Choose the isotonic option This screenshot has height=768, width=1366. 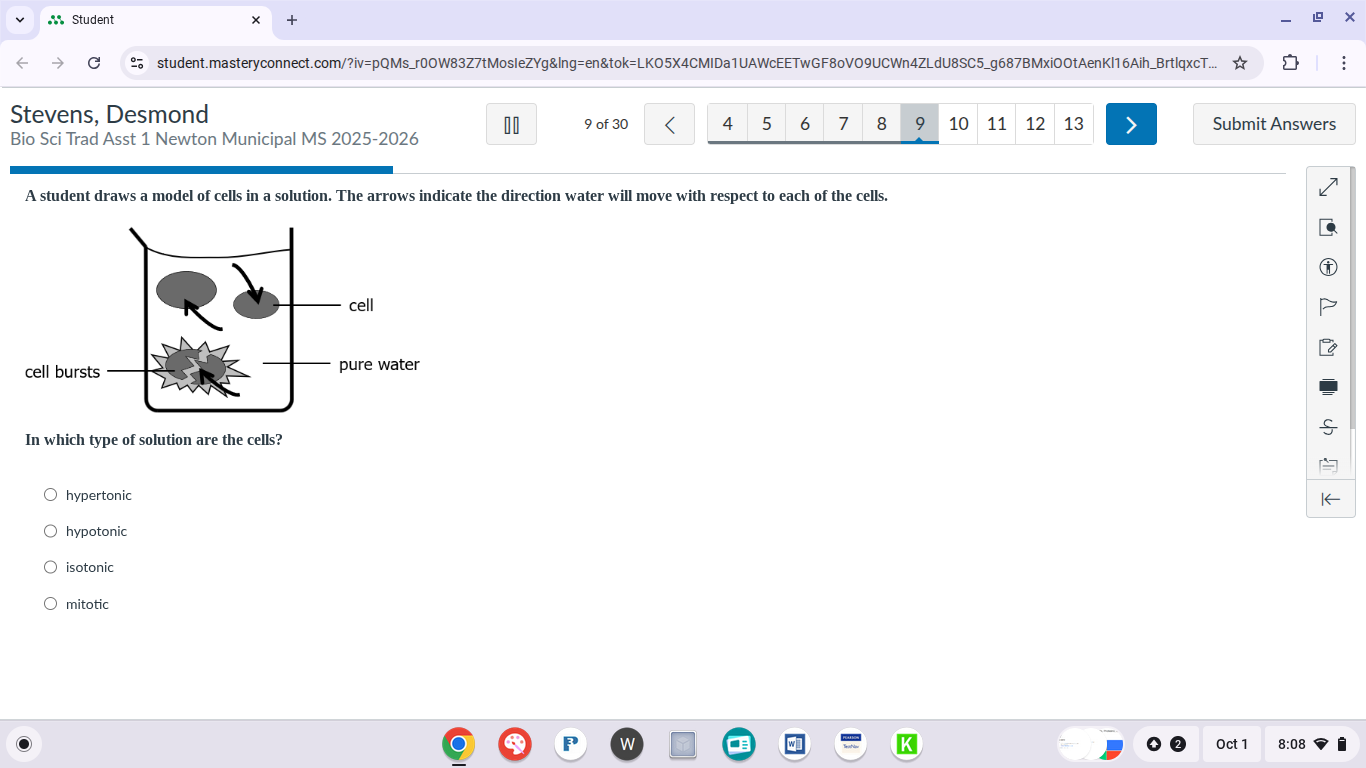[51, 567]
